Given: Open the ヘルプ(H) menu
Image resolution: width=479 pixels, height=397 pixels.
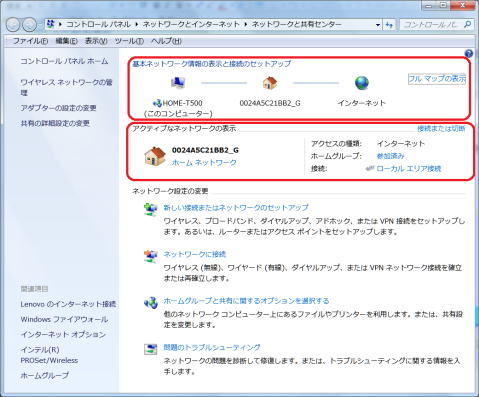Looking at the screenshot, I should click(x=166, y=41).
